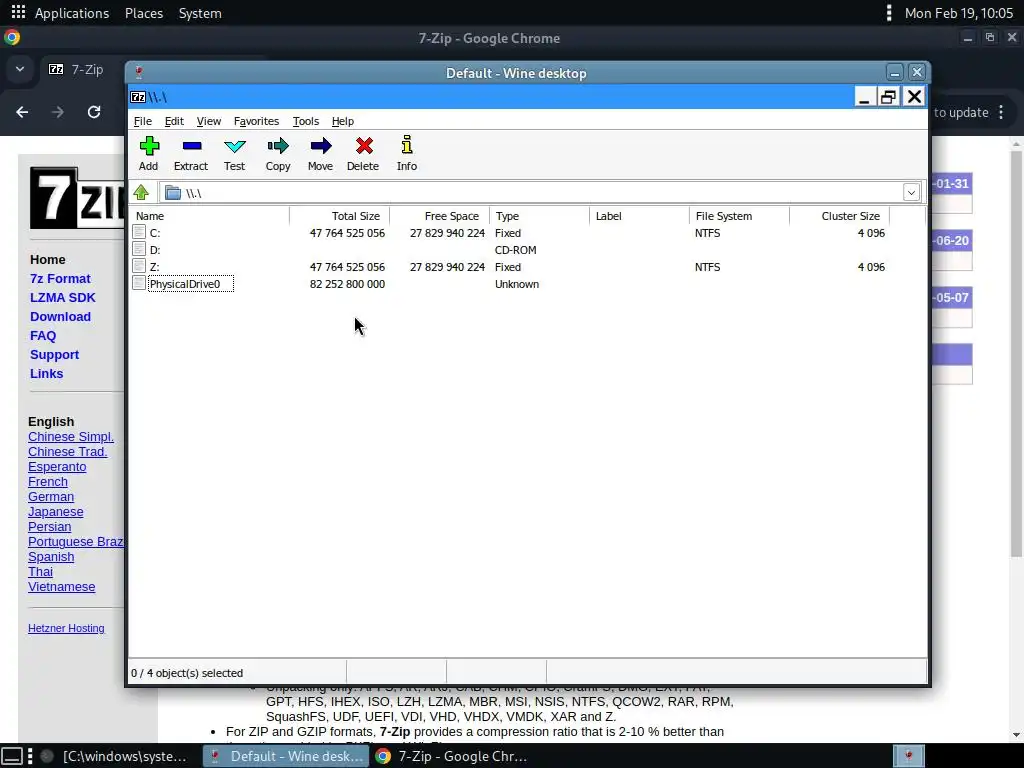Open the File menu

pos(142,121)
